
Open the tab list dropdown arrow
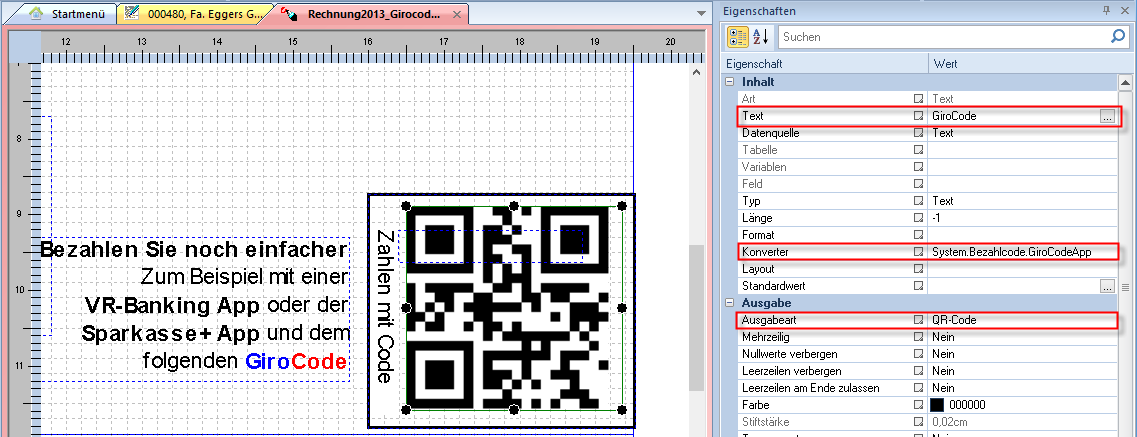click(x=700, y=13)
